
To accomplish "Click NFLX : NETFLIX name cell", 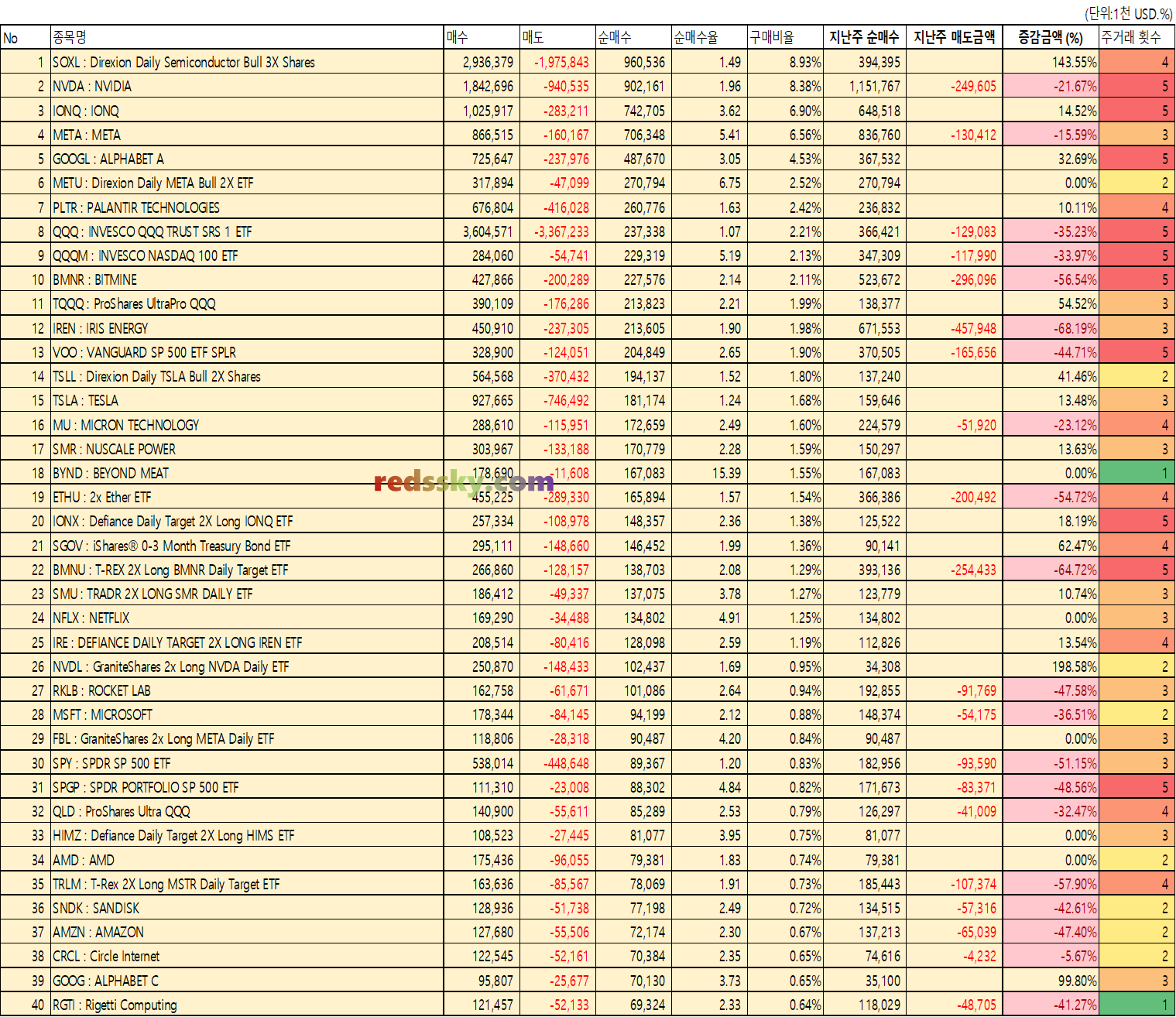I will 247,618.
